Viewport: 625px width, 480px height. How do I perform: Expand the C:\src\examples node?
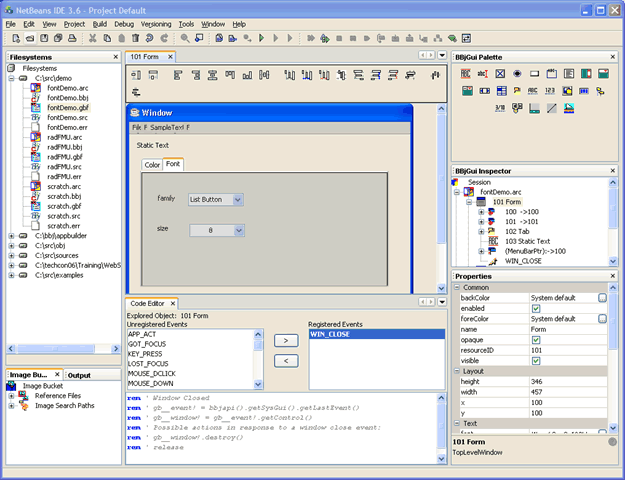click(x=12, y=275)
